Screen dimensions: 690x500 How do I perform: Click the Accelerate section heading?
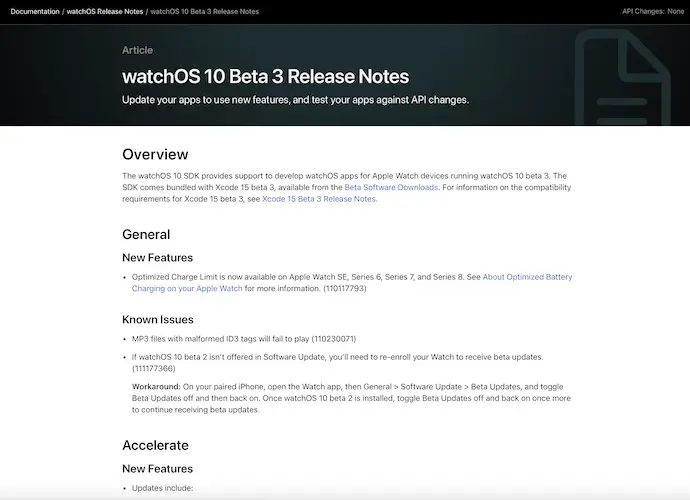(x=155, y=445)
